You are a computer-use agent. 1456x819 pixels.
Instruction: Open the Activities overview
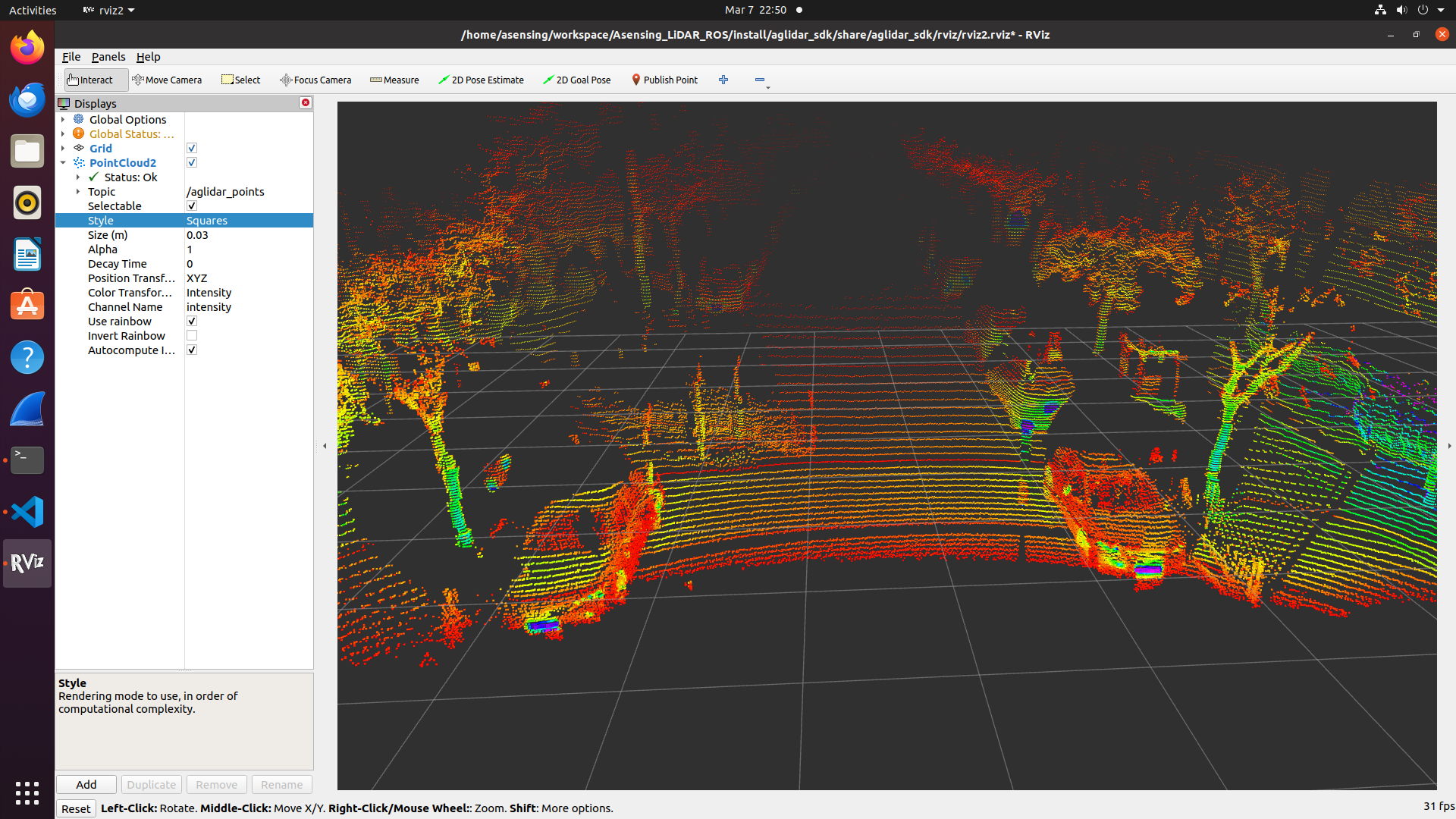[x=33, y=10]
